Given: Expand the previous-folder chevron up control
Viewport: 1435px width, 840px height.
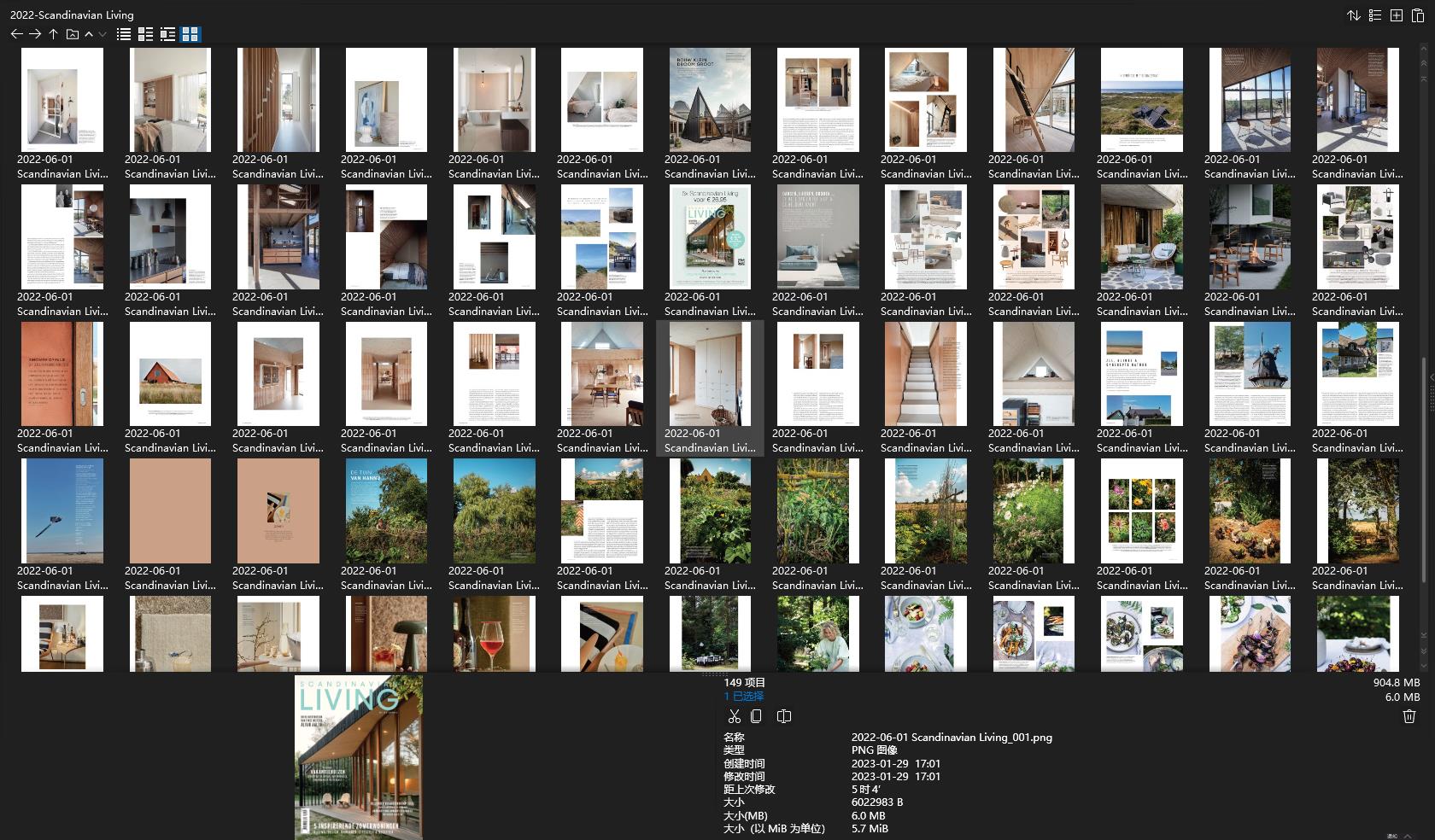Looking at the screenshot, I should 88,34.
